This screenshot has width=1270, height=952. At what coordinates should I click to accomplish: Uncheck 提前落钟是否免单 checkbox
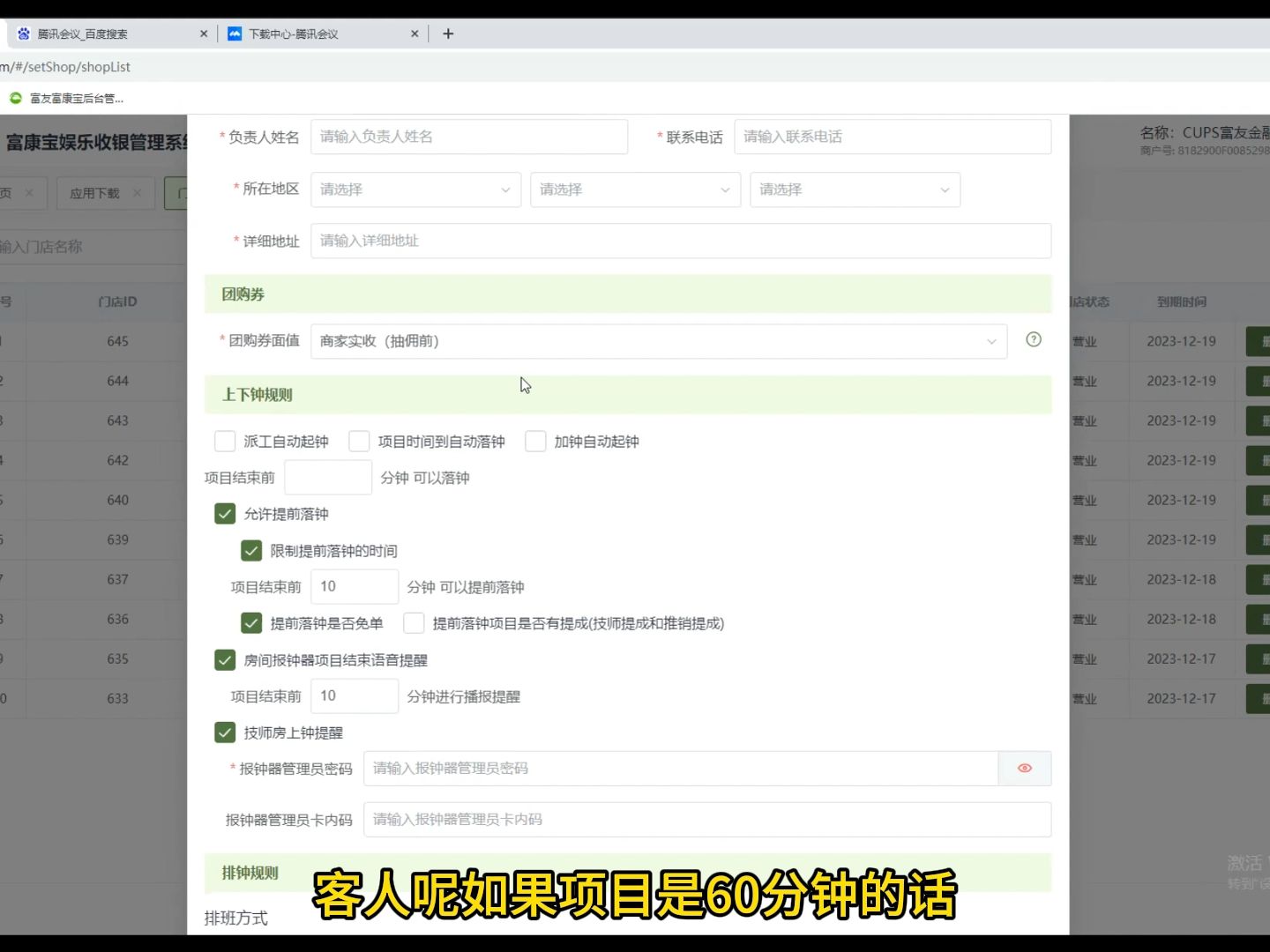[x=251, y=622]
